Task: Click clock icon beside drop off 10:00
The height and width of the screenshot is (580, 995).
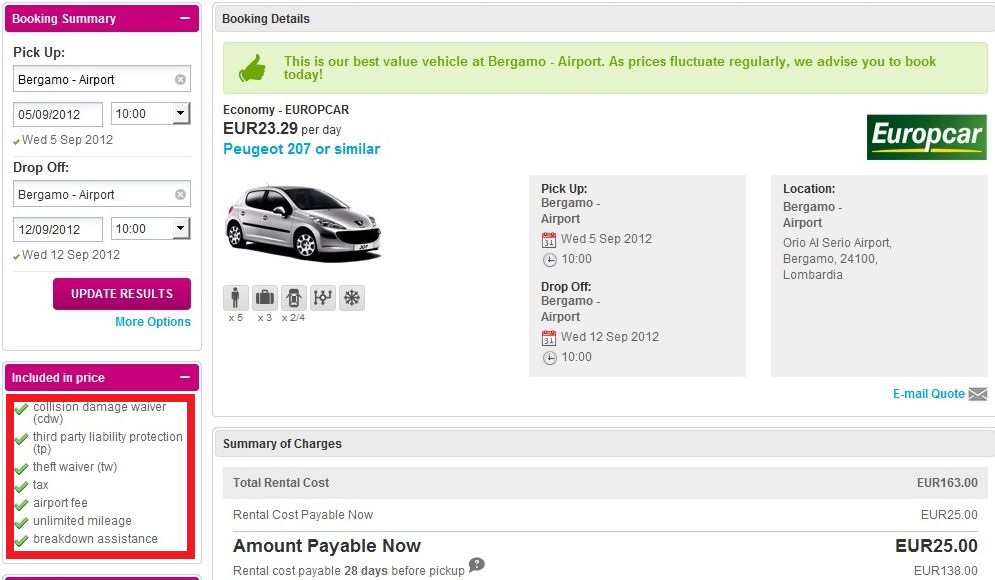Action: coord(550,357)
